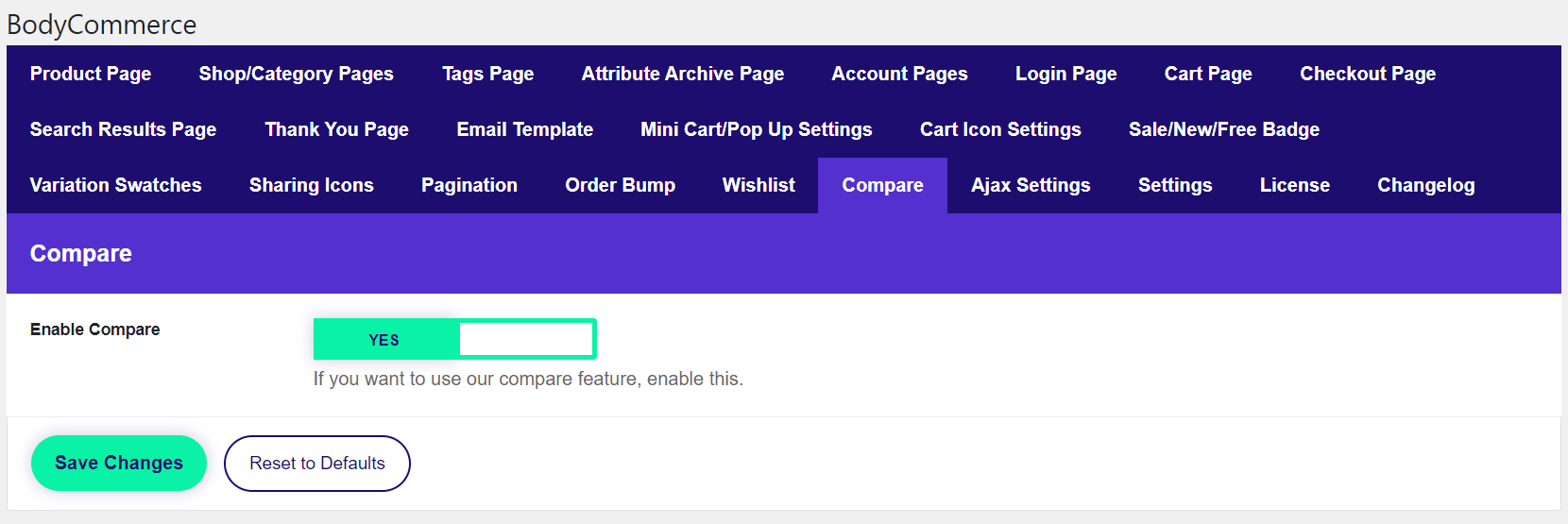1568x524 pixels.
Task: Open the Account Pages tab
Action: tap(899, 74)
